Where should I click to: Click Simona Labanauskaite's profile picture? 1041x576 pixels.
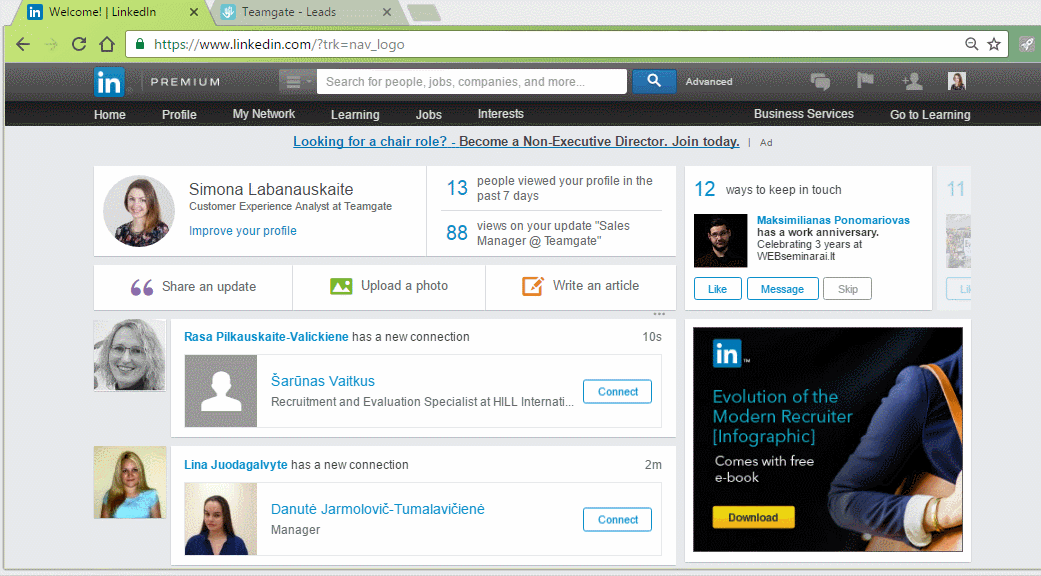point(139,211)
